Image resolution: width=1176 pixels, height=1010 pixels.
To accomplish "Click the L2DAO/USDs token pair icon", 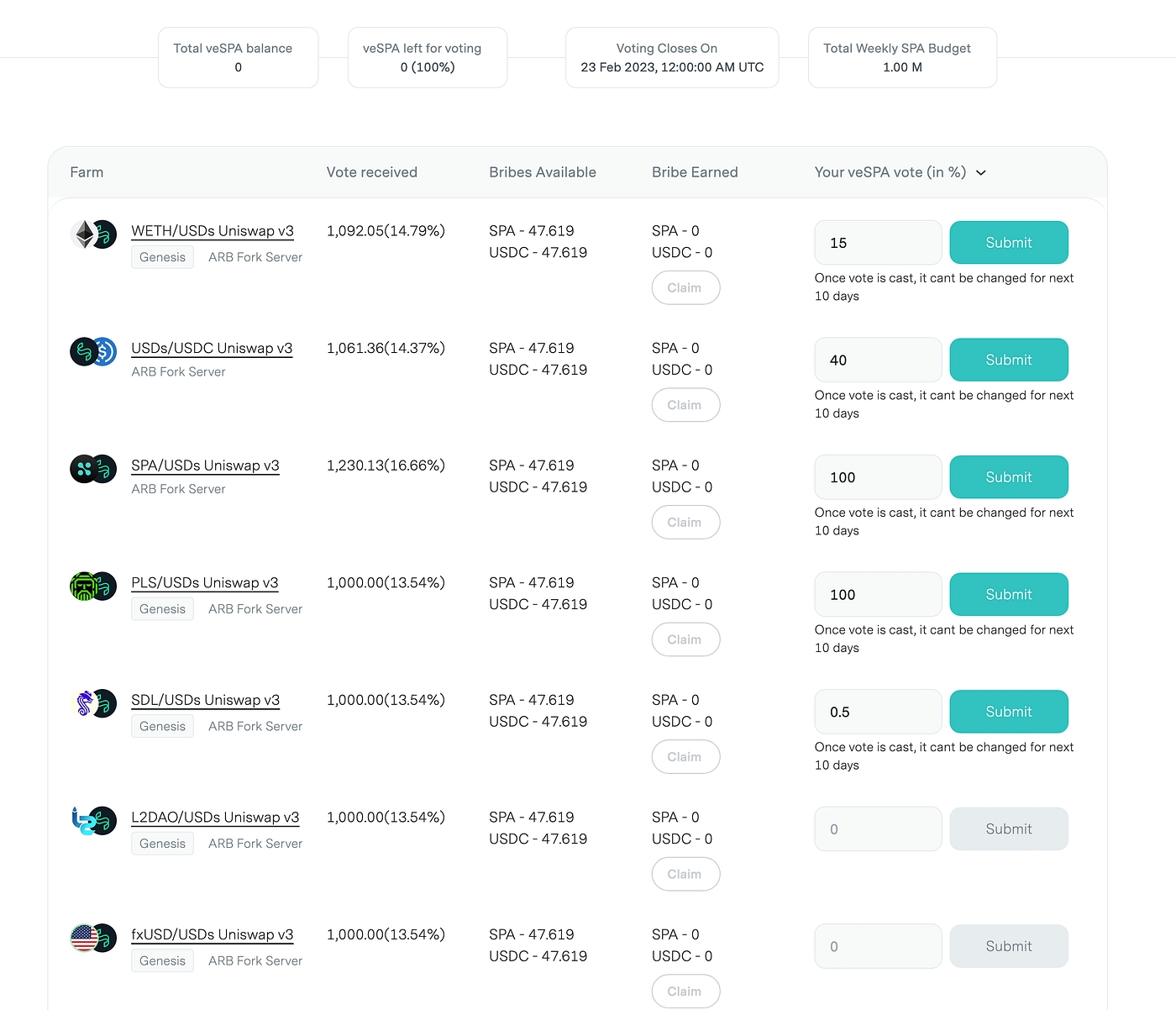I will 93,821.
